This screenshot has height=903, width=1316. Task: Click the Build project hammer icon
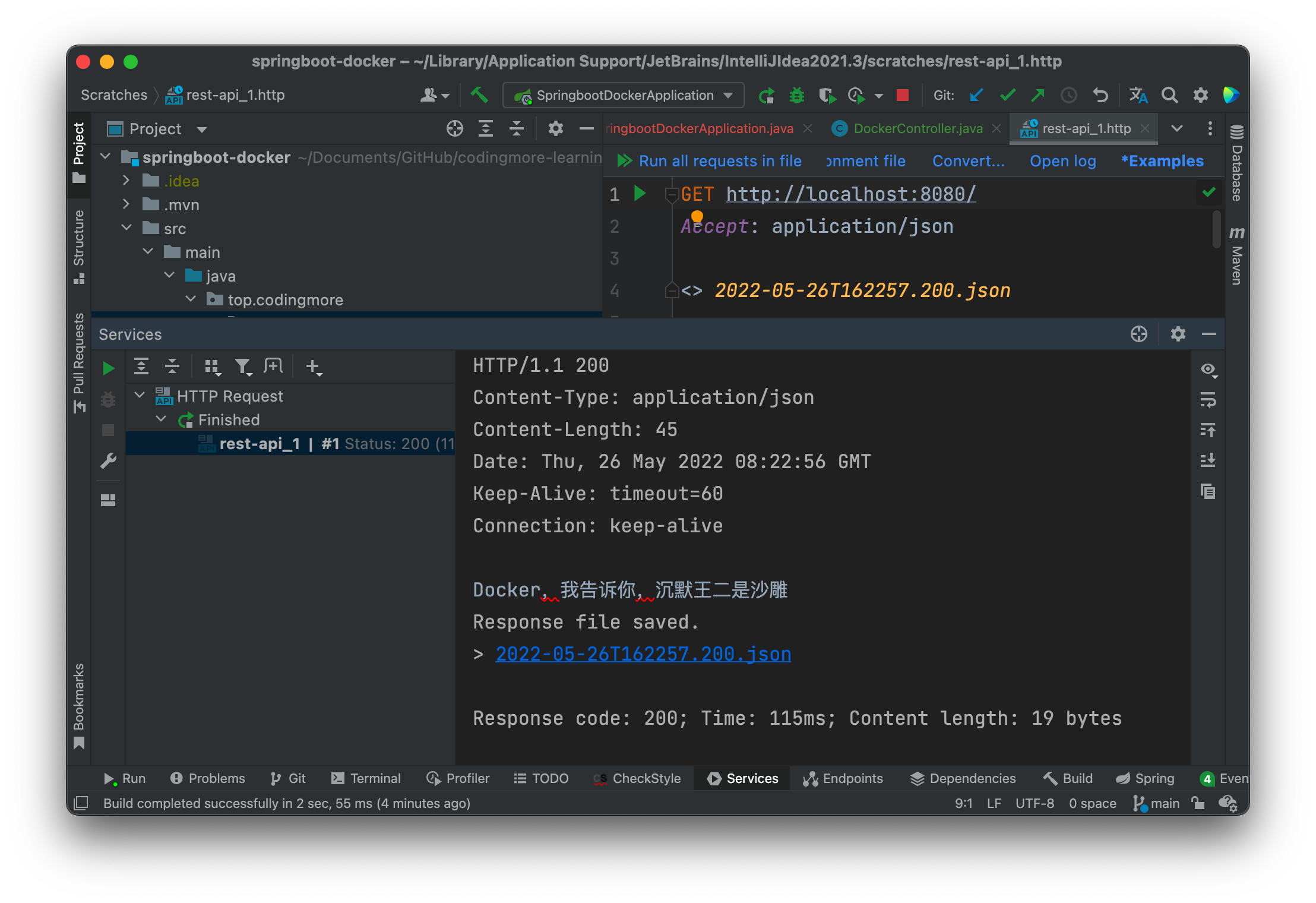(479, 95)
